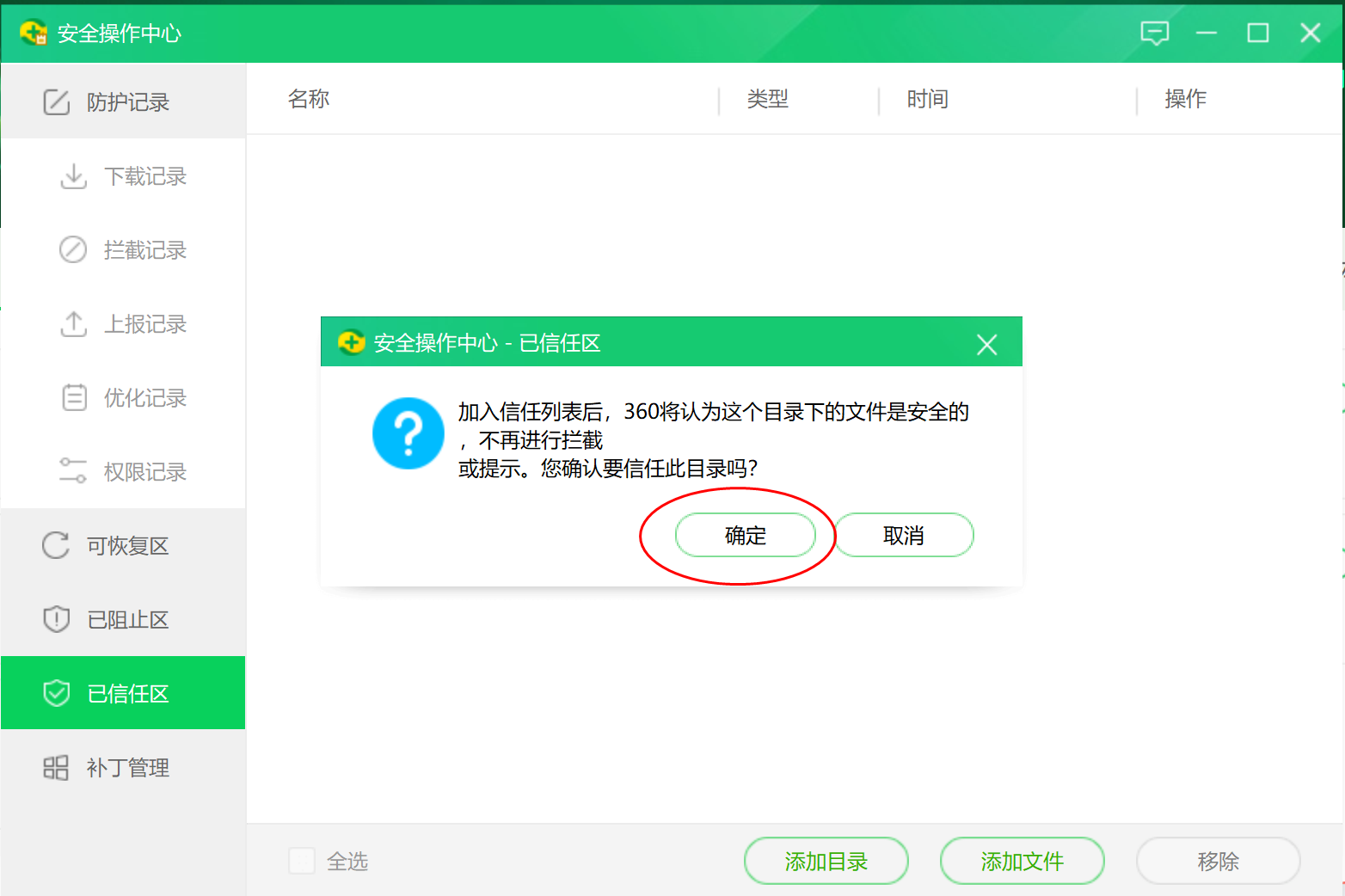Click the 拦截记录 blocked circle icon
Image resolution: width=1345 pixels, height=896 pixels.
point(73,250)
